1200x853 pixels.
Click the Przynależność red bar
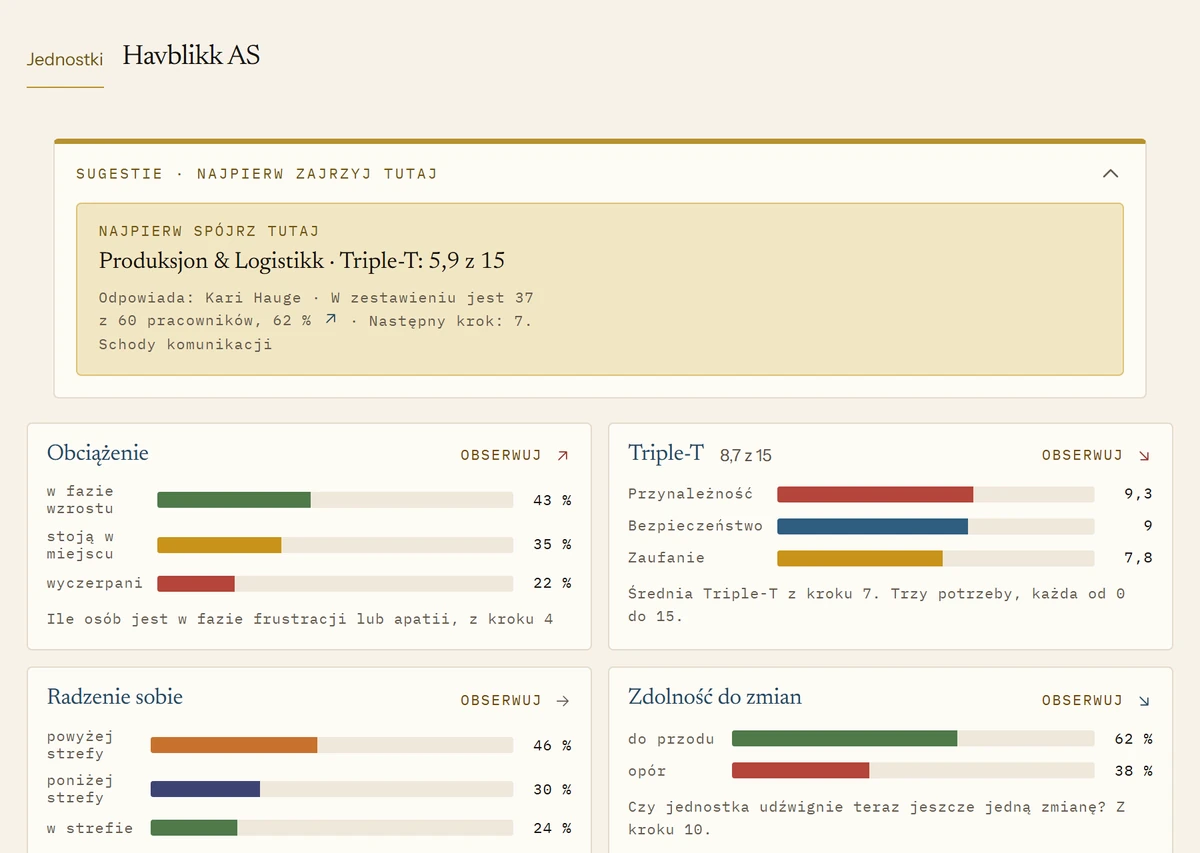(x=875, y=494)
